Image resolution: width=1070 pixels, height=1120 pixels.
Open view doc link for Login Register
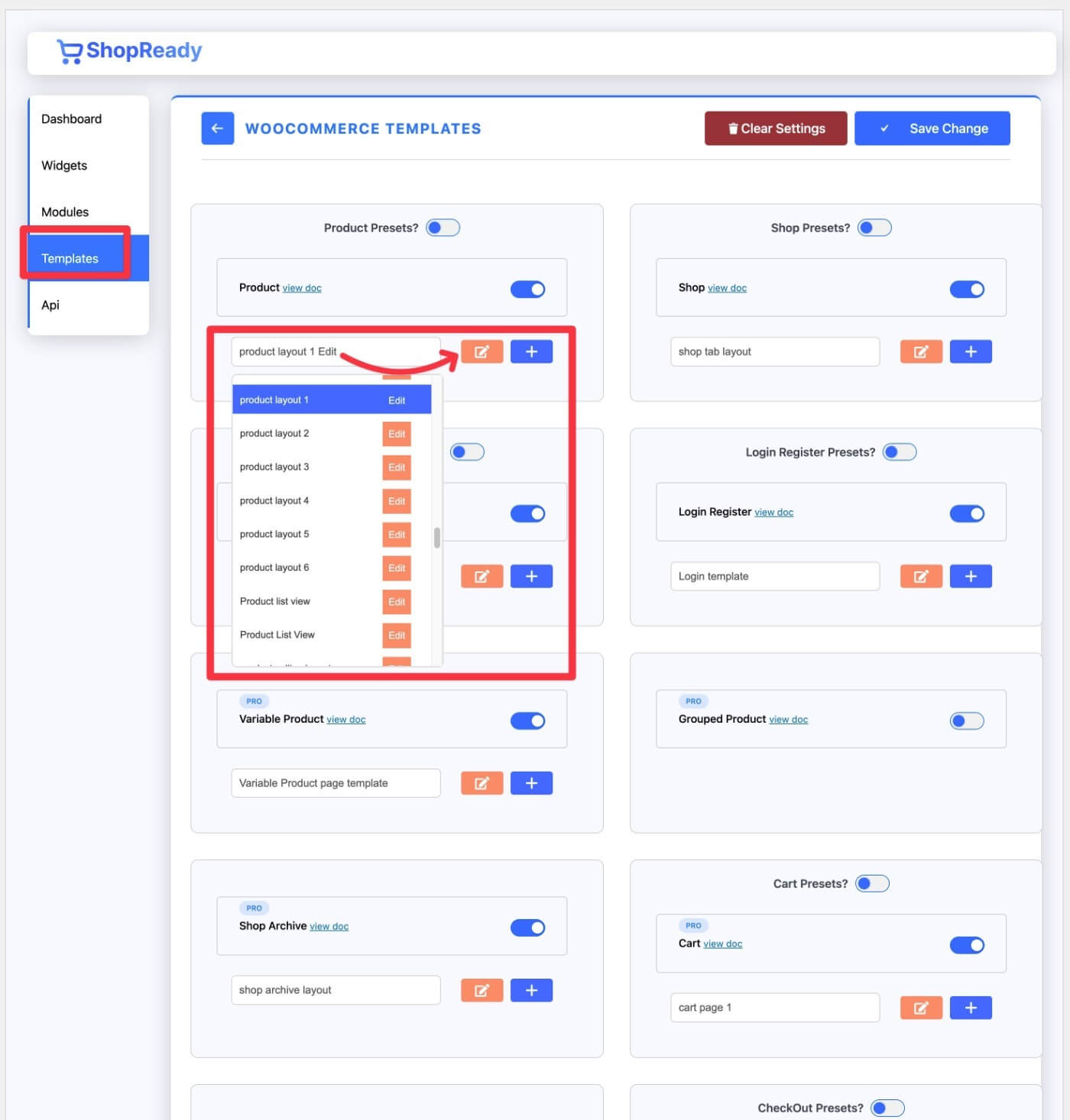[x=773, y=513]
